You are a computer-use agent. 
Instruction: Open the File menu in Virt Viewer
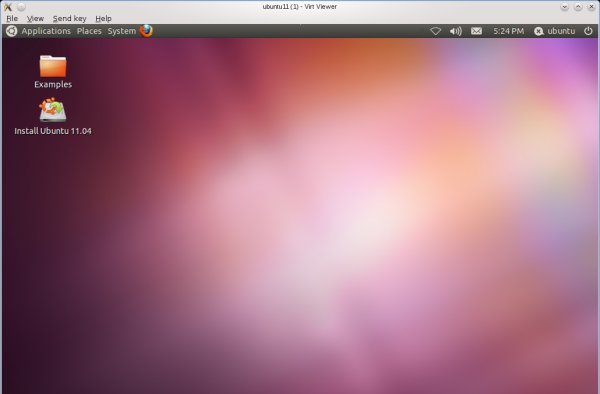pos(12,18)
